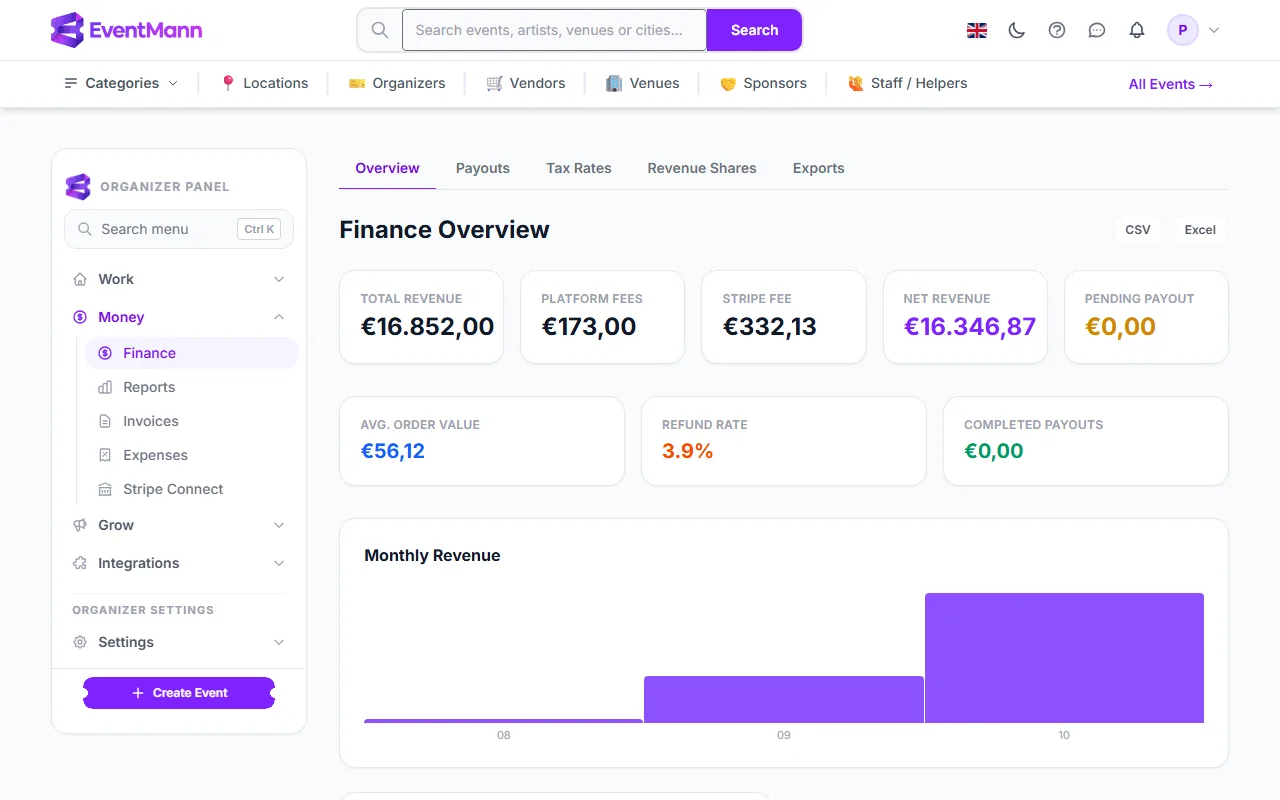Open the chat messages icon
Screen dimensions: 1280x800
1097,30
